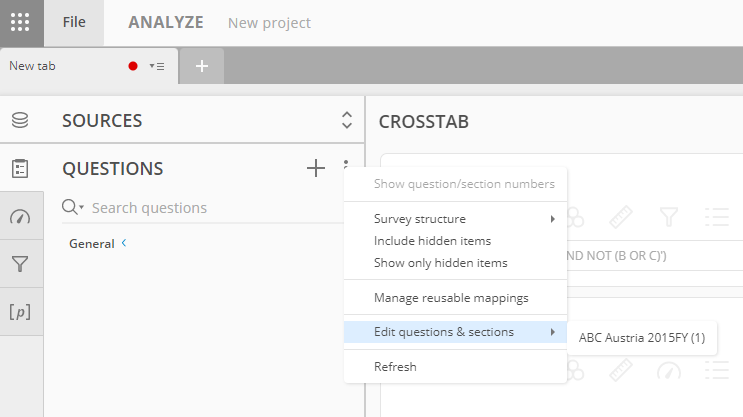Add a new question with plus icon
The width and height of the screenshot is (743, 417).
(x=316, y=168)
